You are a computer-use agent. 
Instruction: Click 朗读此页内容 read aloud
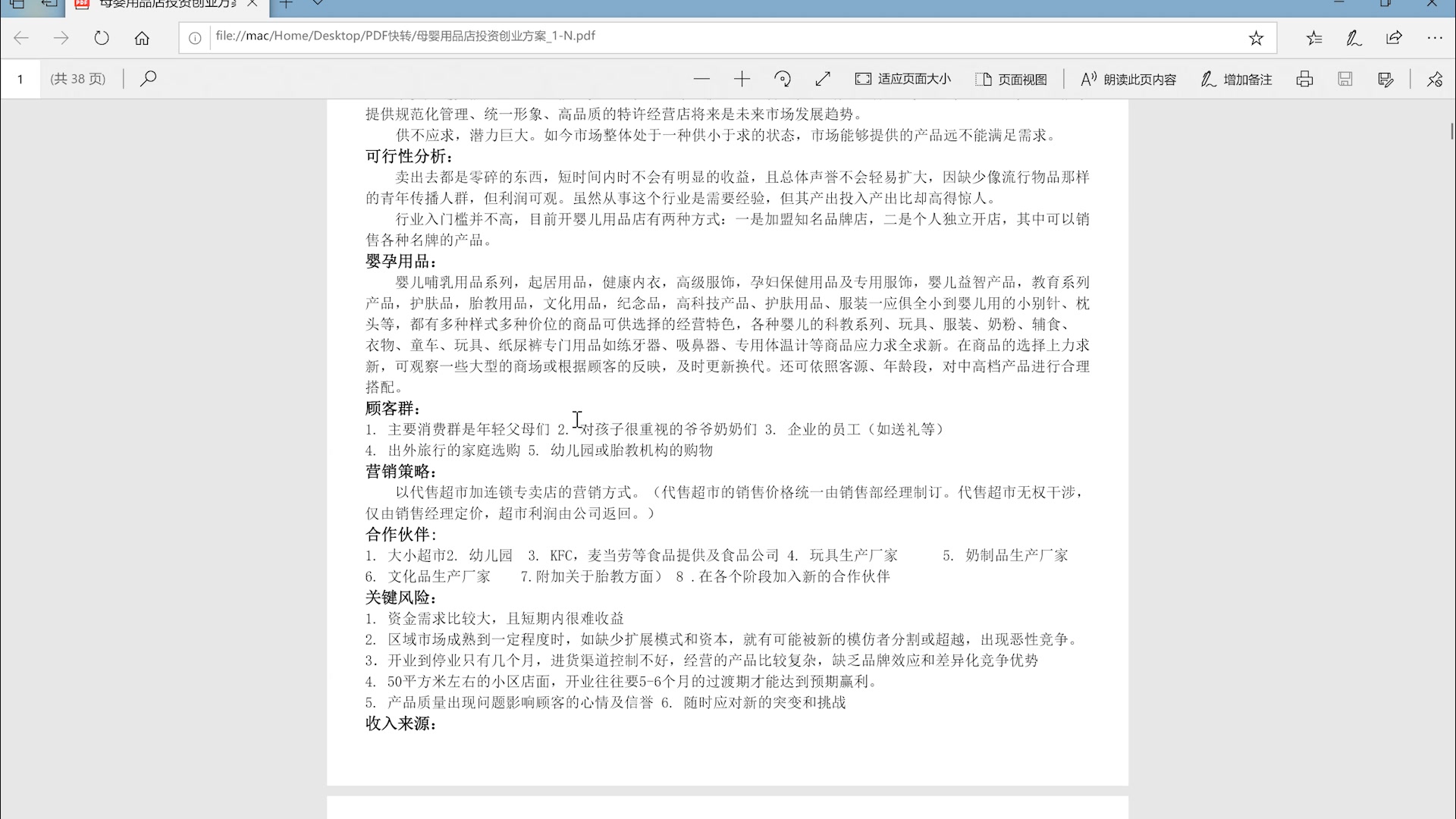(x=1128, y=79)
